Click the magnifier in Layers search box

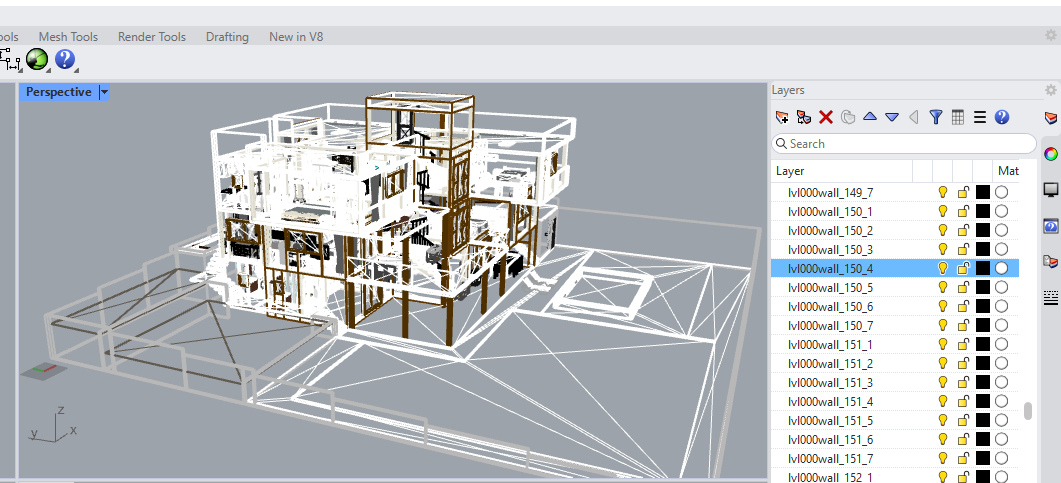coord(781,143)
